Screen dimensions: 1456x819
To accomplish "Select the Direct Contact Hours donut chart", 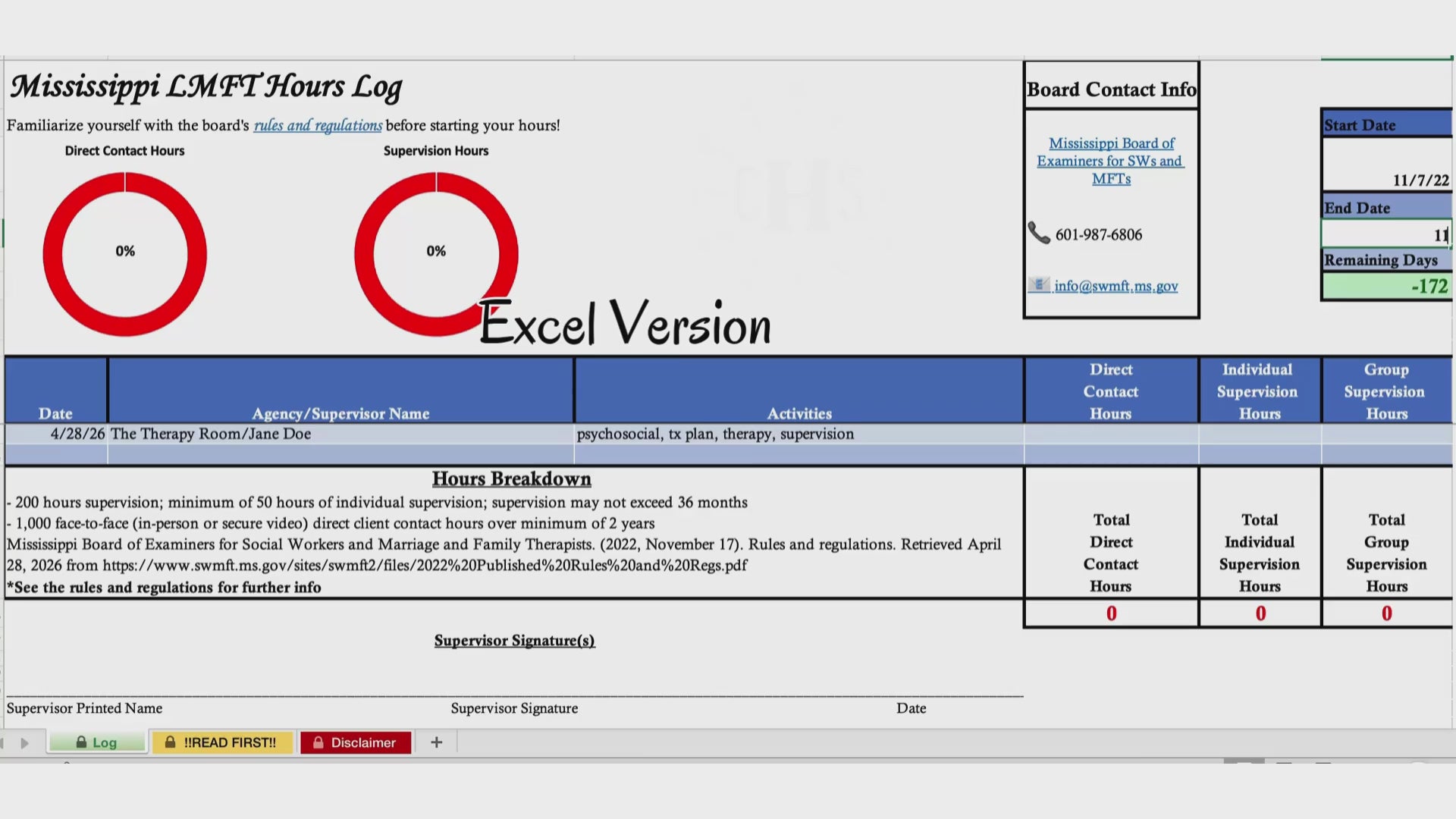I will (x=125, y=253).
